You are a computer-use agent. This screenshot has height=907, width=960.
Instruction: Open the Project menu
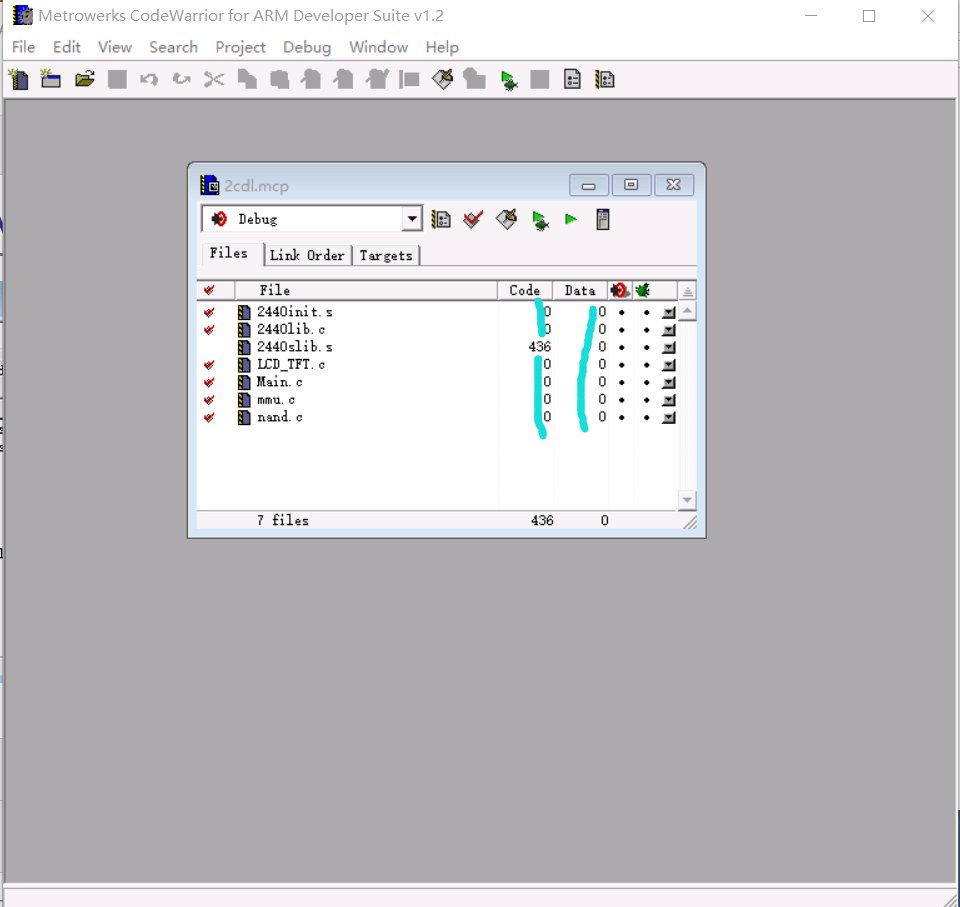(240, 47)
